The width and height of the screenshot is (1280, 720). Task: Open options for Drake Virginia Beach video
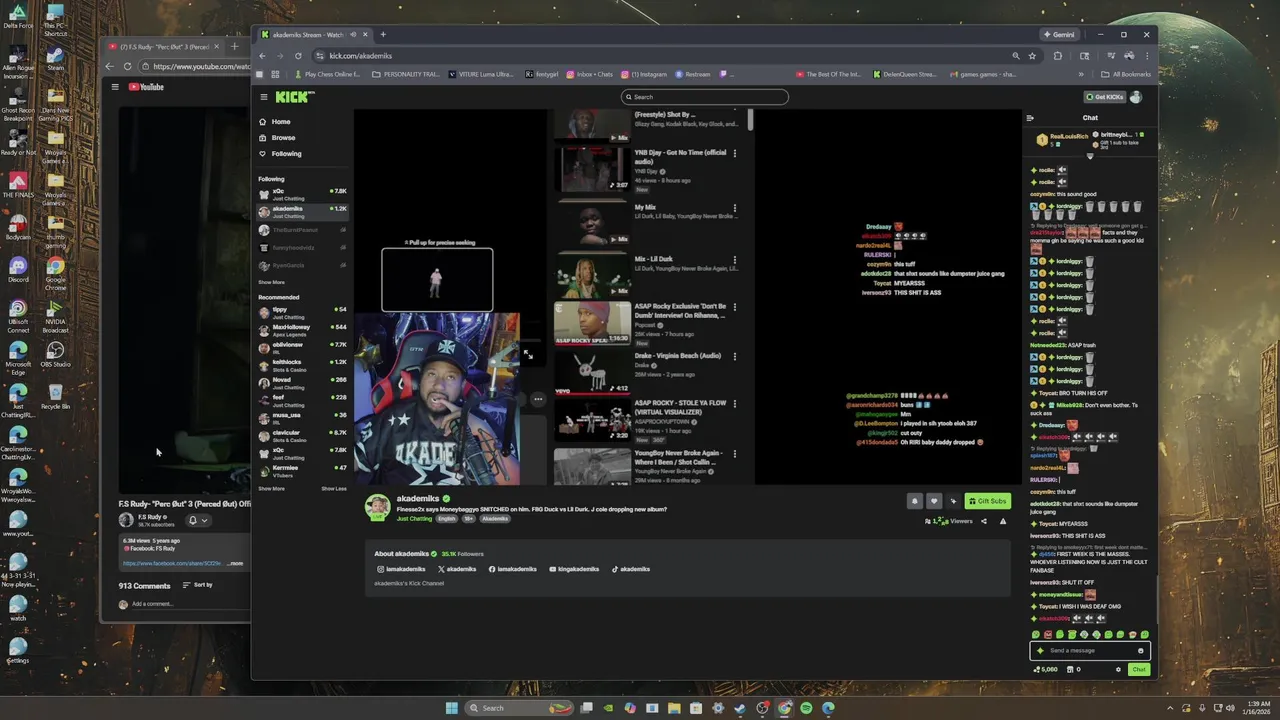tap(735, 356)
